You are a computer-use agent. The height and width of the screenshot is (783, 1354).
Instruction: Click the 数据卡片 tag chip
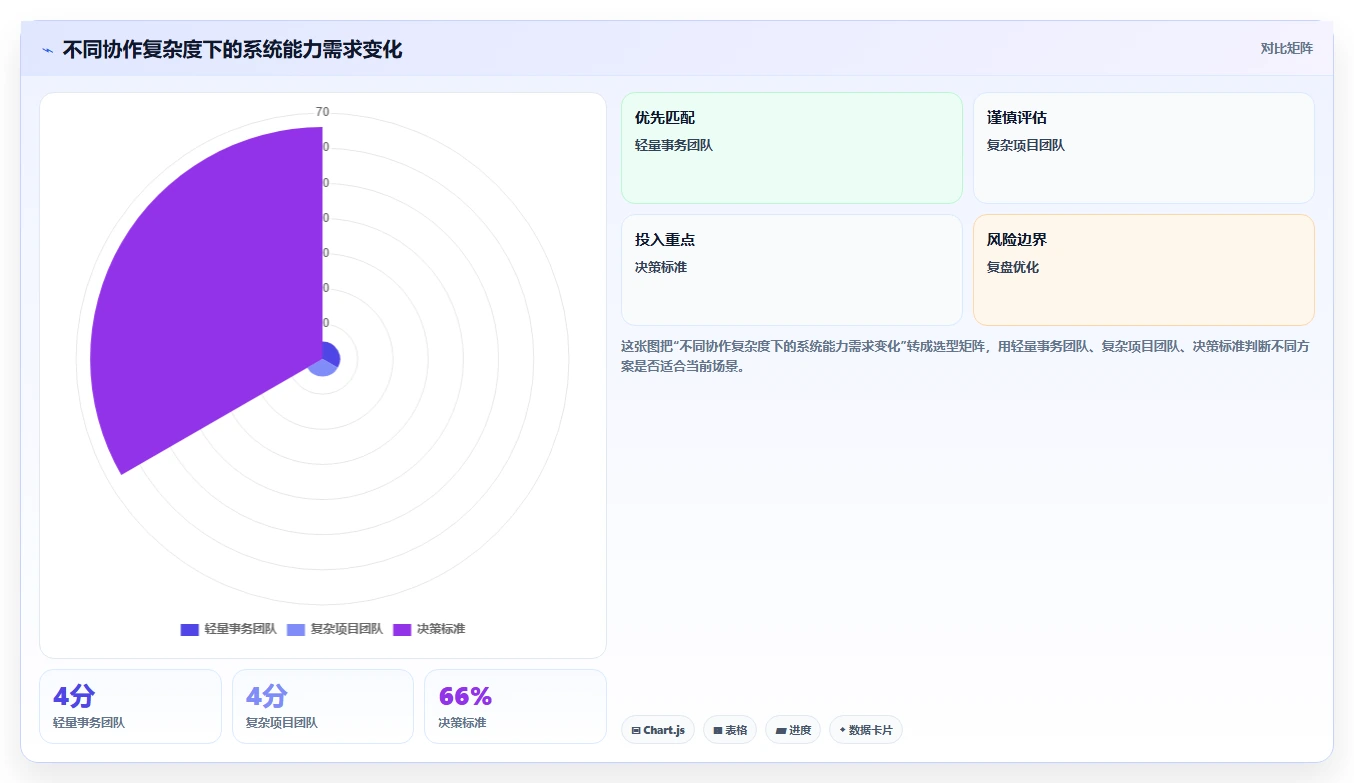click(866, 730)
